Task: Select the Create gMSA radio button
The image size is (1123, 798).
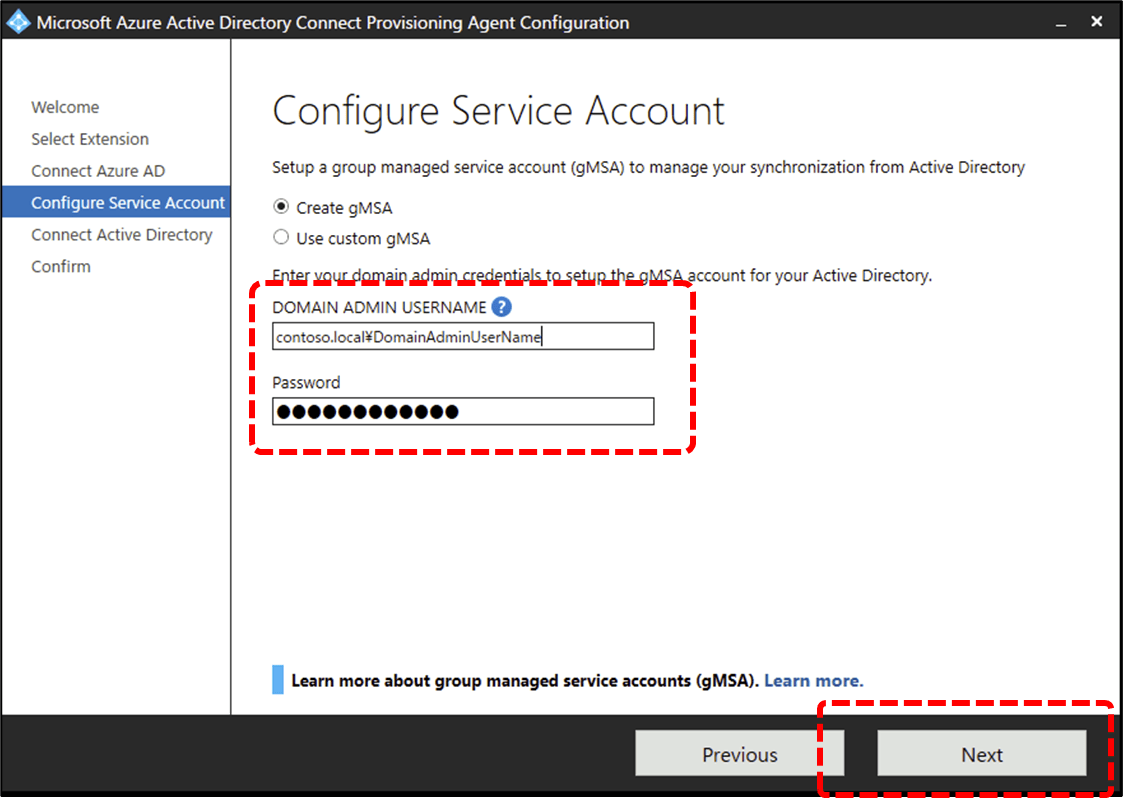Action: [281, 207]
